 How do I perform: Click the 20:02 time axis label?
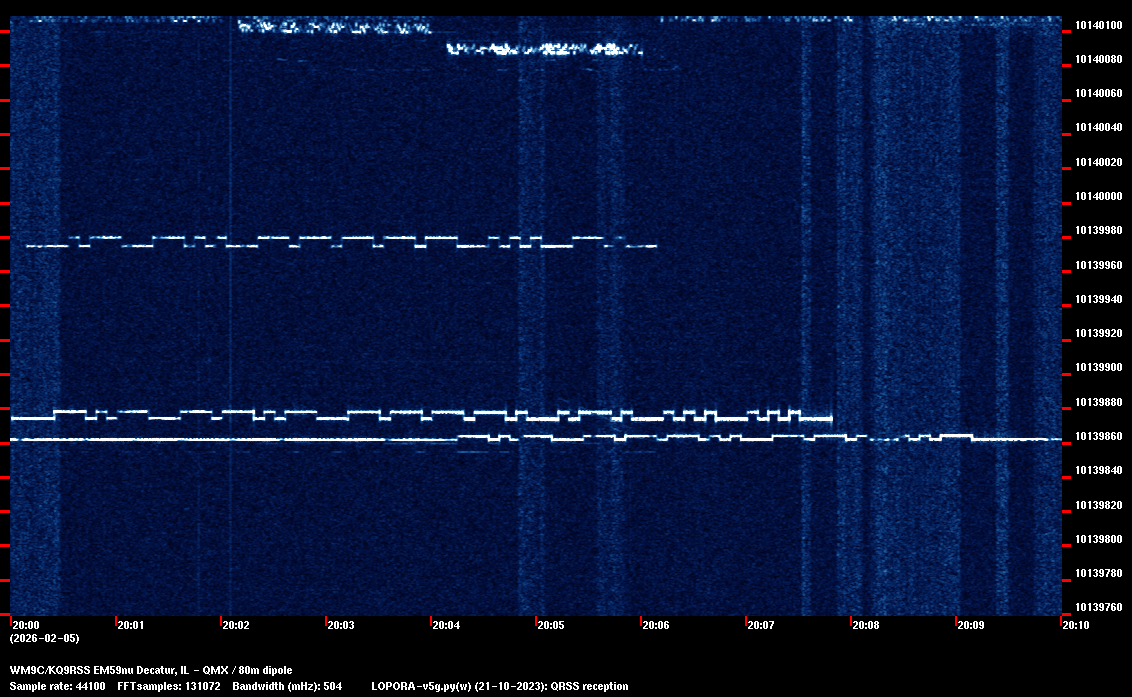[236, 625]
